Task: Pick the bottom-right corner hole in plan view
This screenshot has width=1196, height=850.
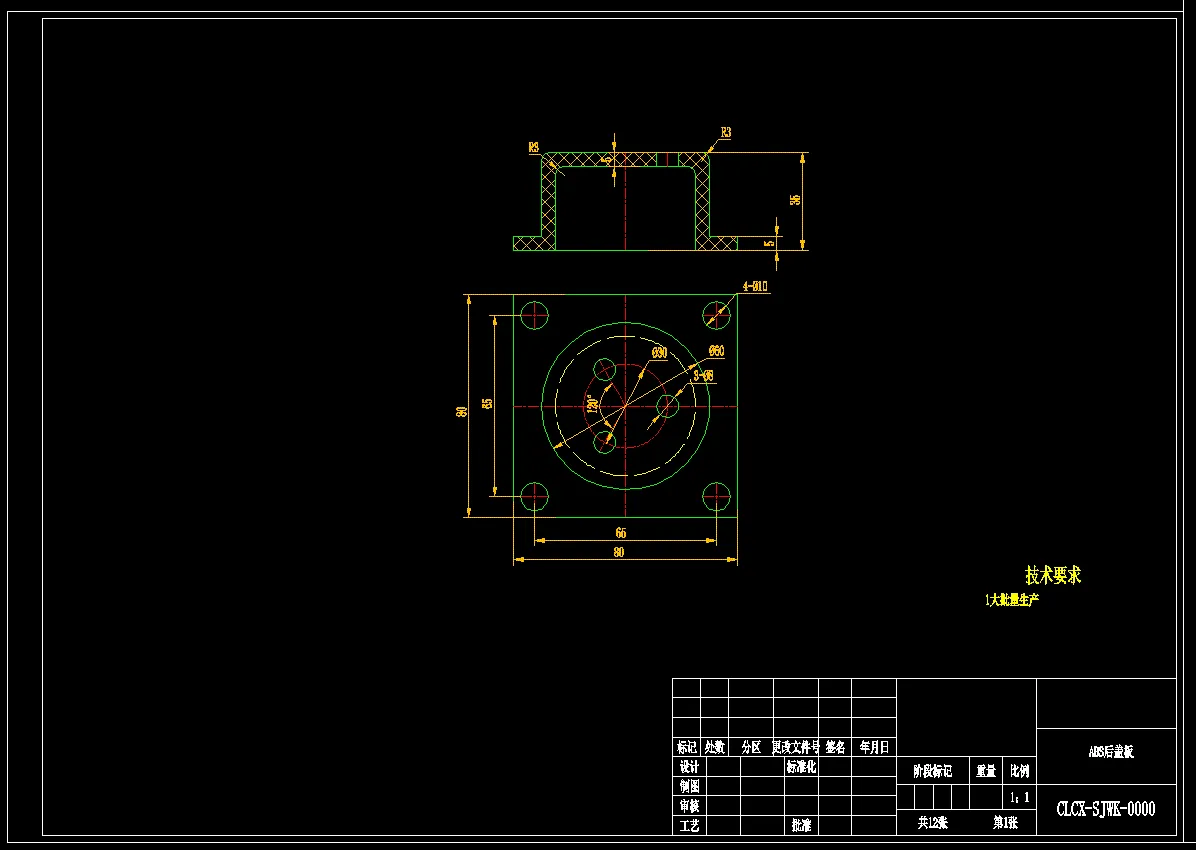Action: click(x=716, y=497)
